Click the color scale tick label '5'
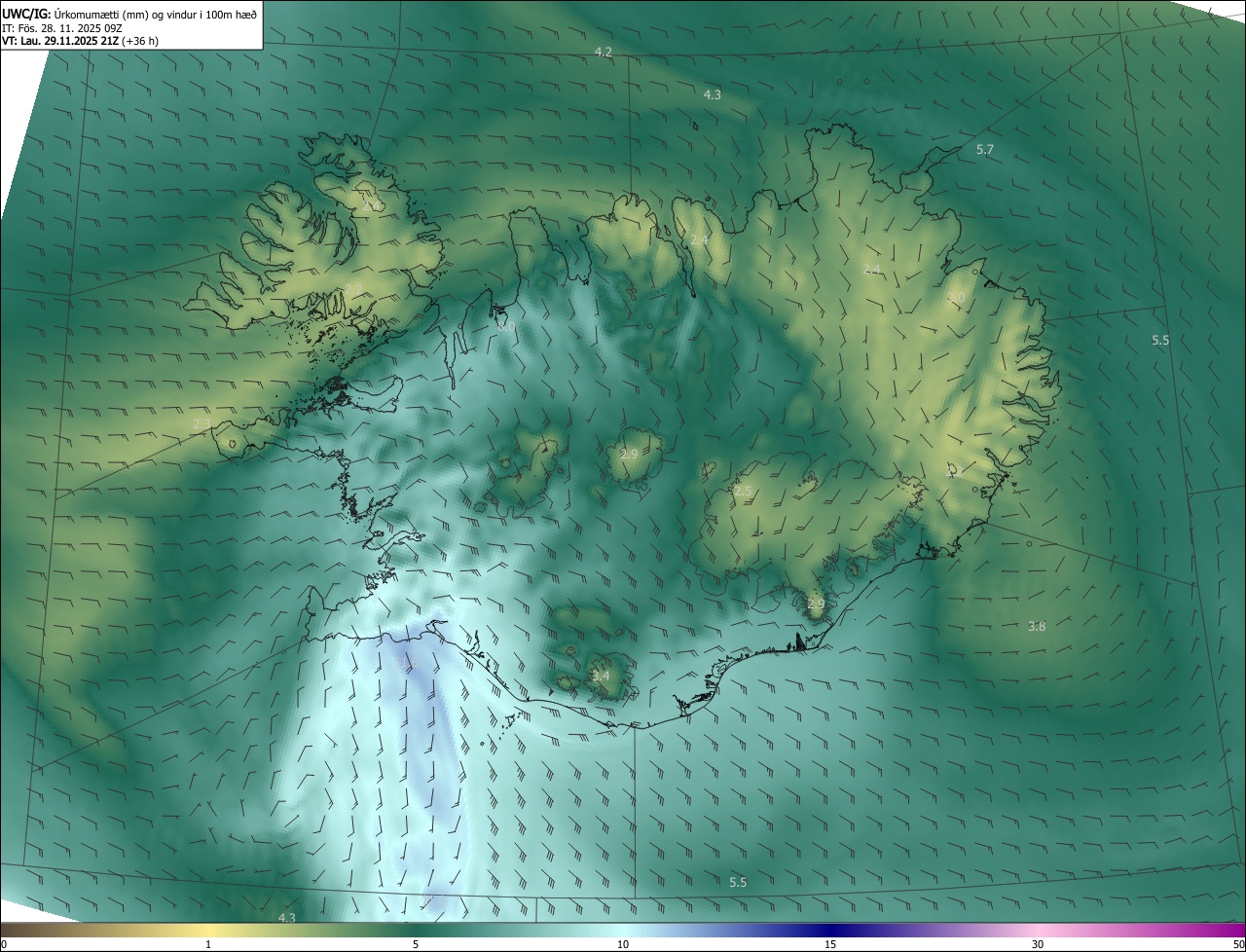The width and height of the screenshot is (1246, 952). pos(416,945)
